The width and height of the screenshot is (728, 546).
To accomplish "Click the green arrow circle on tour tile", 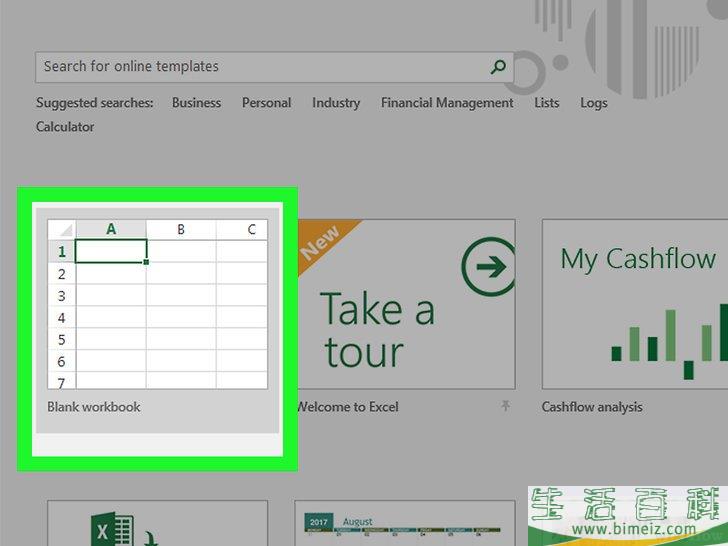I will pos(488,267).
